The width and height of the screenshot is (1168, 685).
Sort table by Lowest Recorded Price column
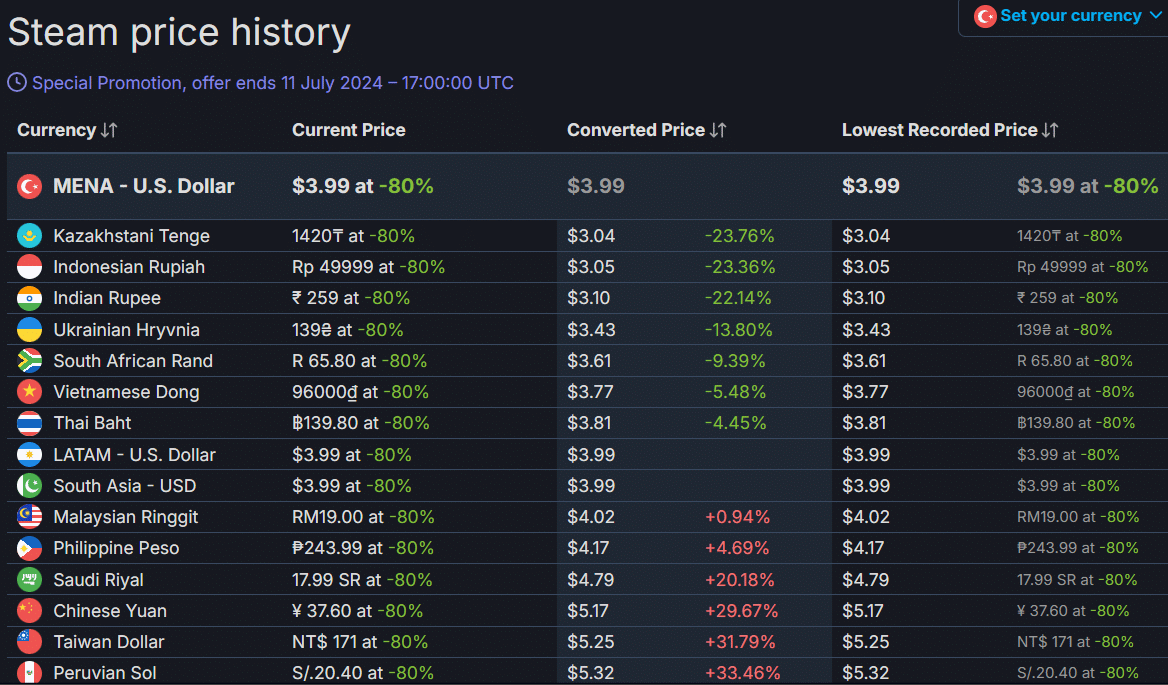950,130
